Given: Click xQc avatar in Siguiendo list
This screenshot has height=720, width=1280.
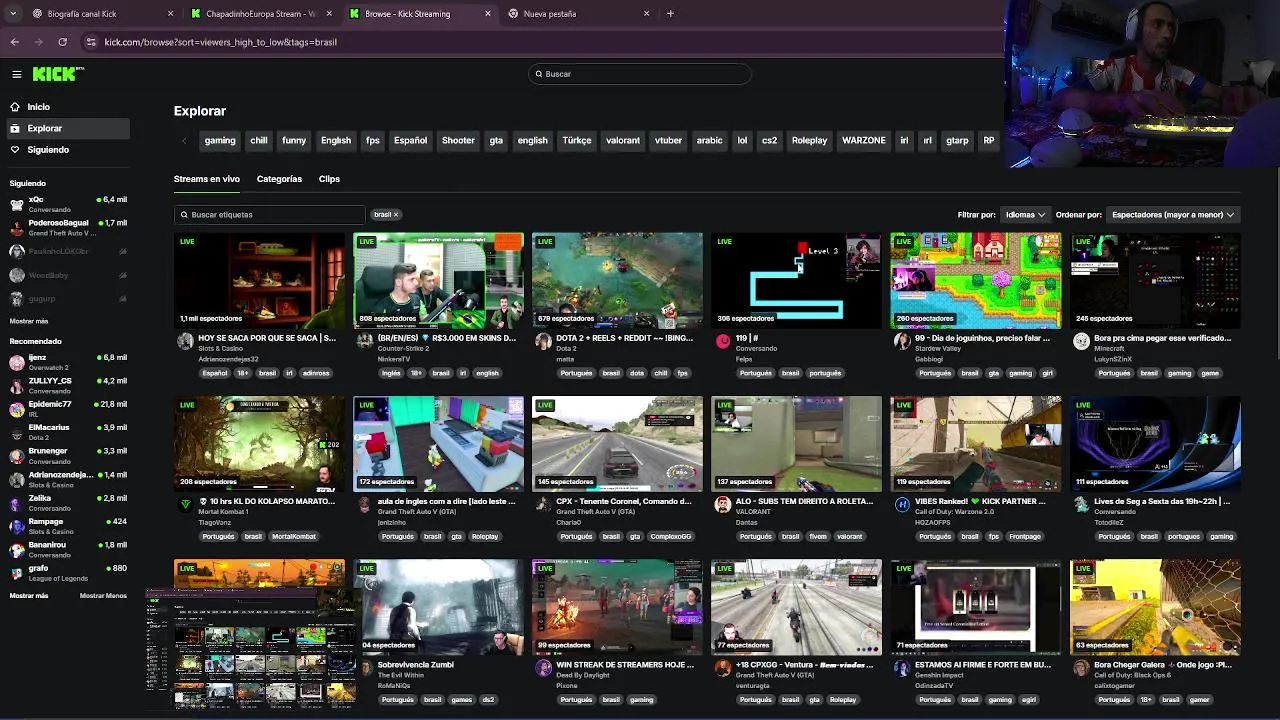Looking at the screenshot, I should click(x=17, y=204).
